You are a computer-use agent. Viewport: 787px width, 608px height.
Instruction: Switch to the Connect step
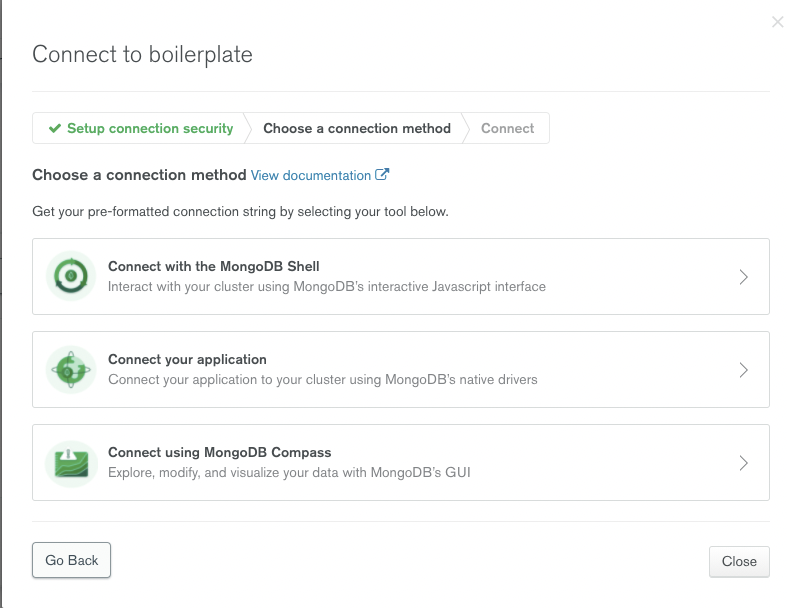(507, 129)
